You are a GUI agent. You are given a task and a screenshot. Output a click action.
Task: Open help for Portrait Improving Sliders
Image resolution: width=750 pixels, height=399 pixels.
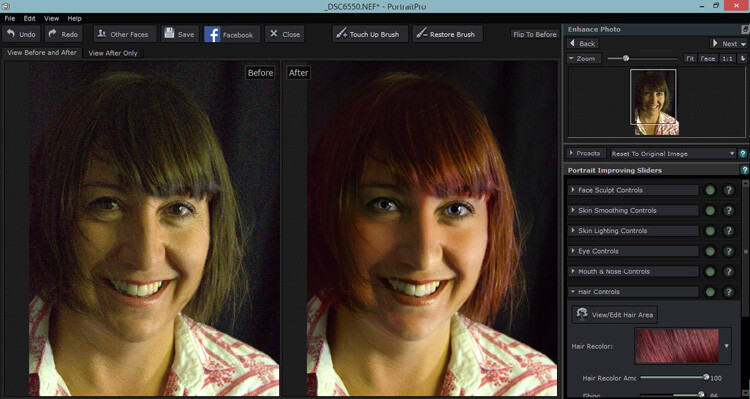(x=744, y=170)
